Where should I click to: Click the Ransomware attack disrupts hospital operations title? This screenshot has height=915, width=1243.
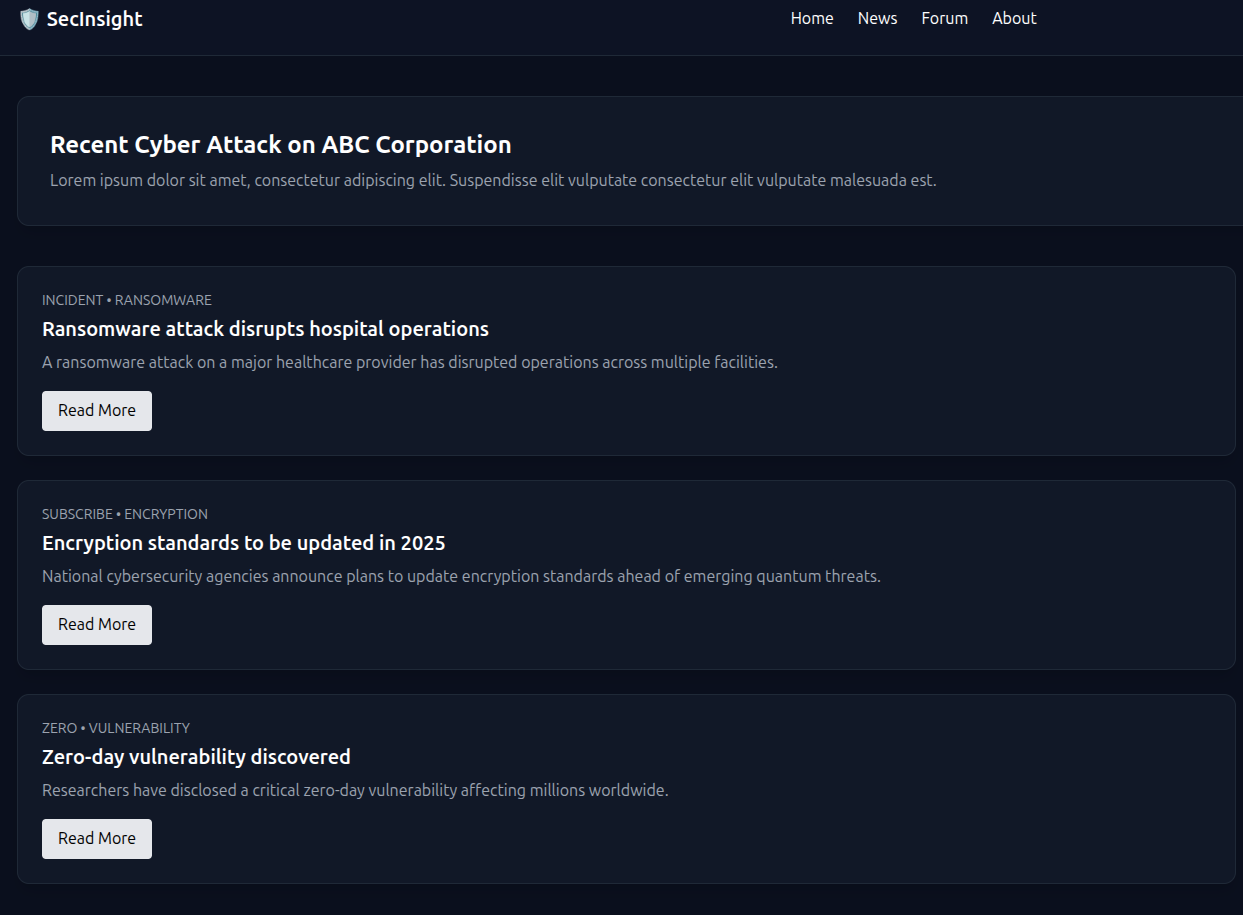[x=265, y=329]
